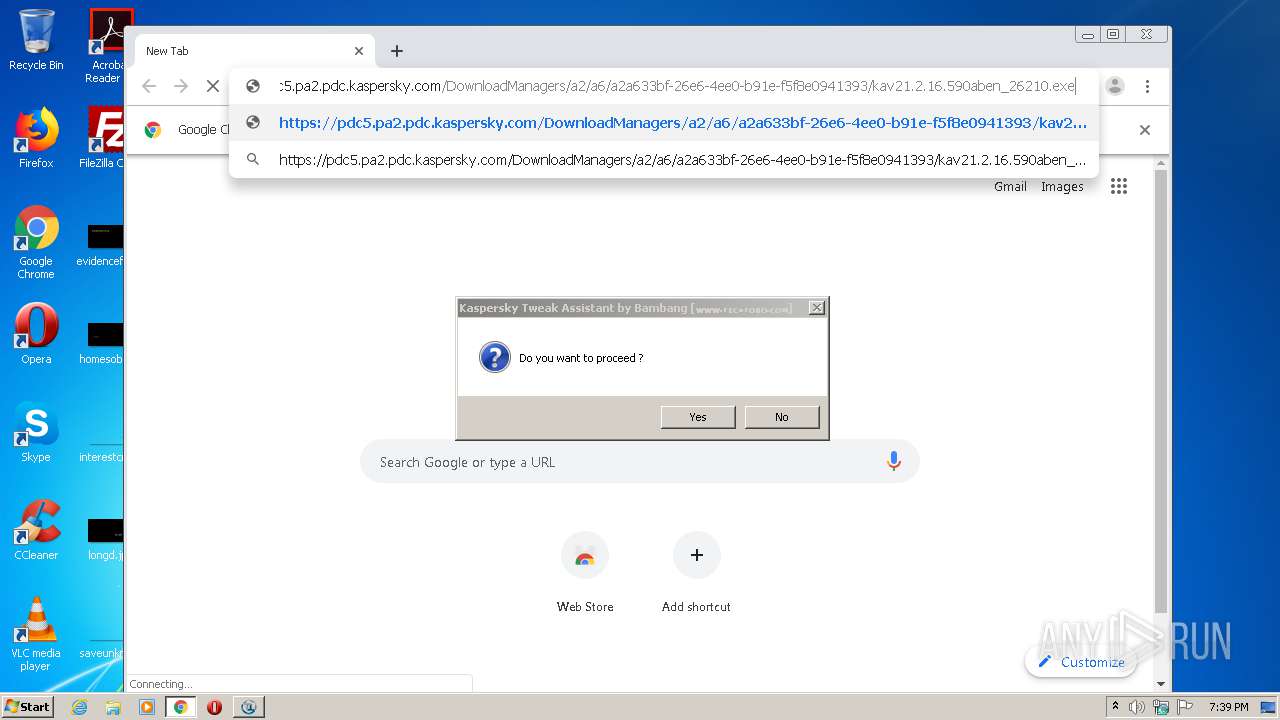Launch Opera desktop shortcut
Screen dimensions: 1280x720
pos(36,334)
